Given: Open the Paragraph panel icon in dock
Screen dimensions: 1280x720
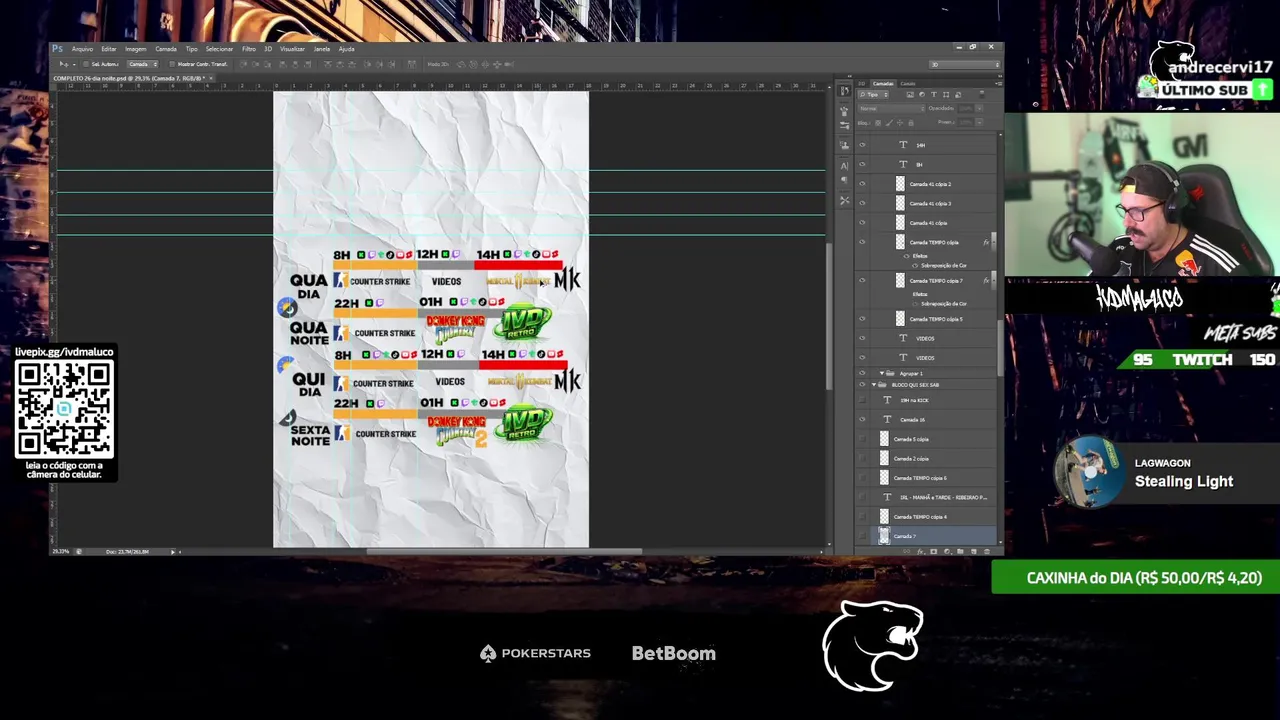Looking at the screenshot, I should (x=845, y=179).
